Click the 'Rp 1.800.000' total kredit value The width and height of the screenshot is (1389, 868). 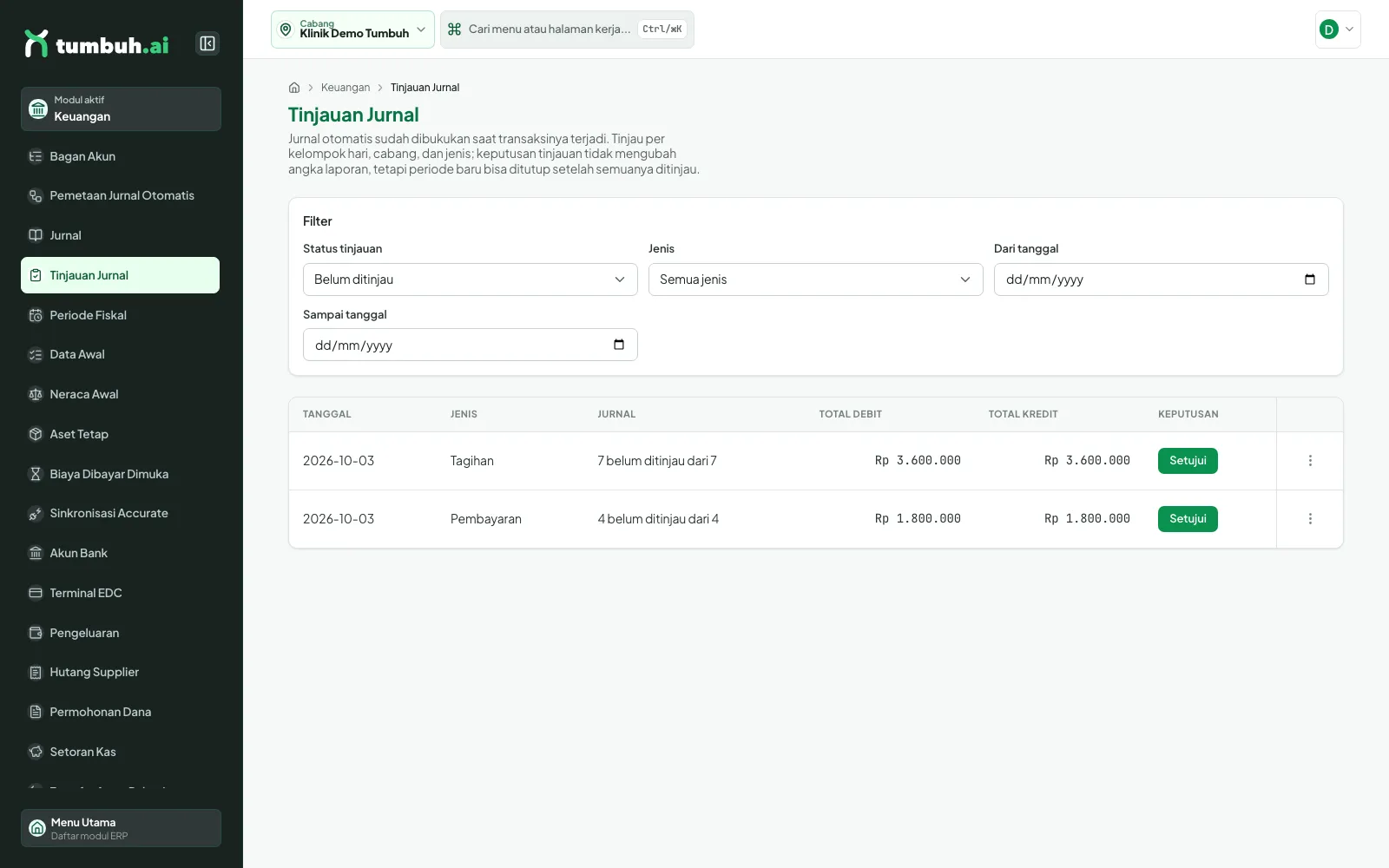click(1087, 519)
